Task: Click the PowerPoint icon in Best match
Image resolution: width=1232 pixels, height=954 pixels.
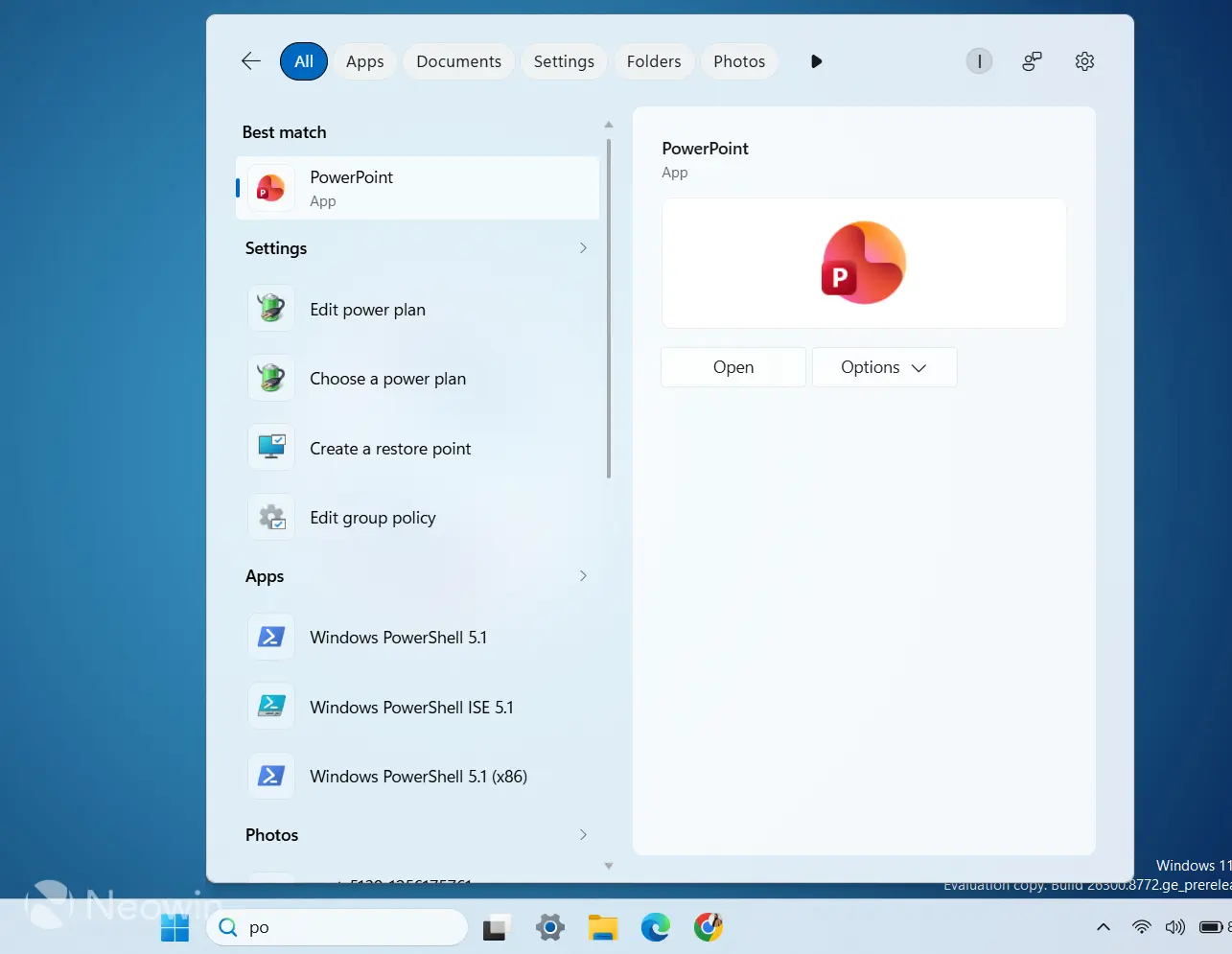Action: pyautogui.click(x=271, y=188)
